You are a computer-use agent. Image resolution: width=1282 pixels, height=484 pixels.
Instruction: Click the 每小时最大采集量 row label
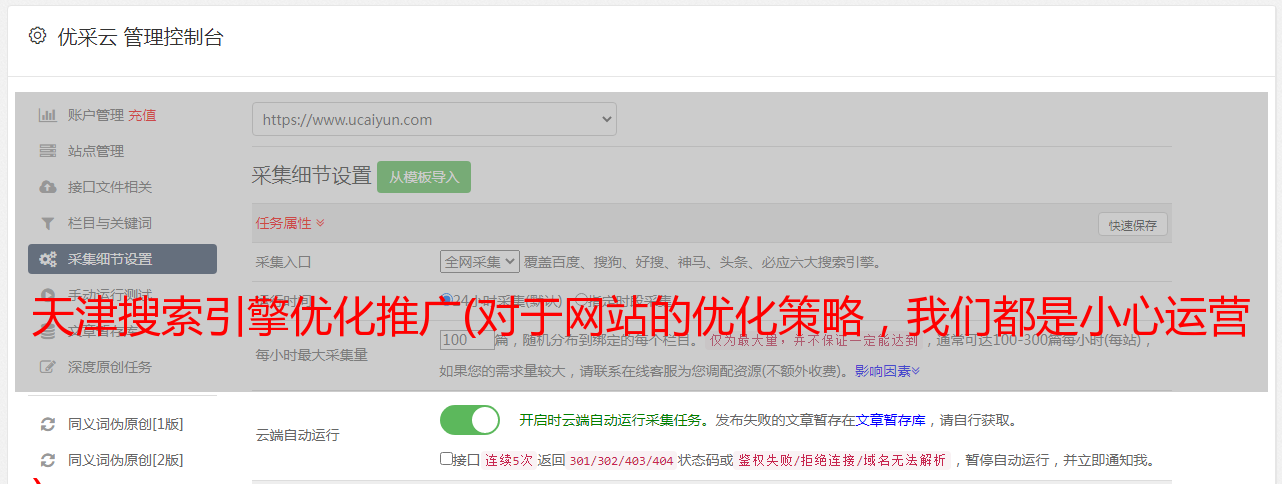(312, 355)
